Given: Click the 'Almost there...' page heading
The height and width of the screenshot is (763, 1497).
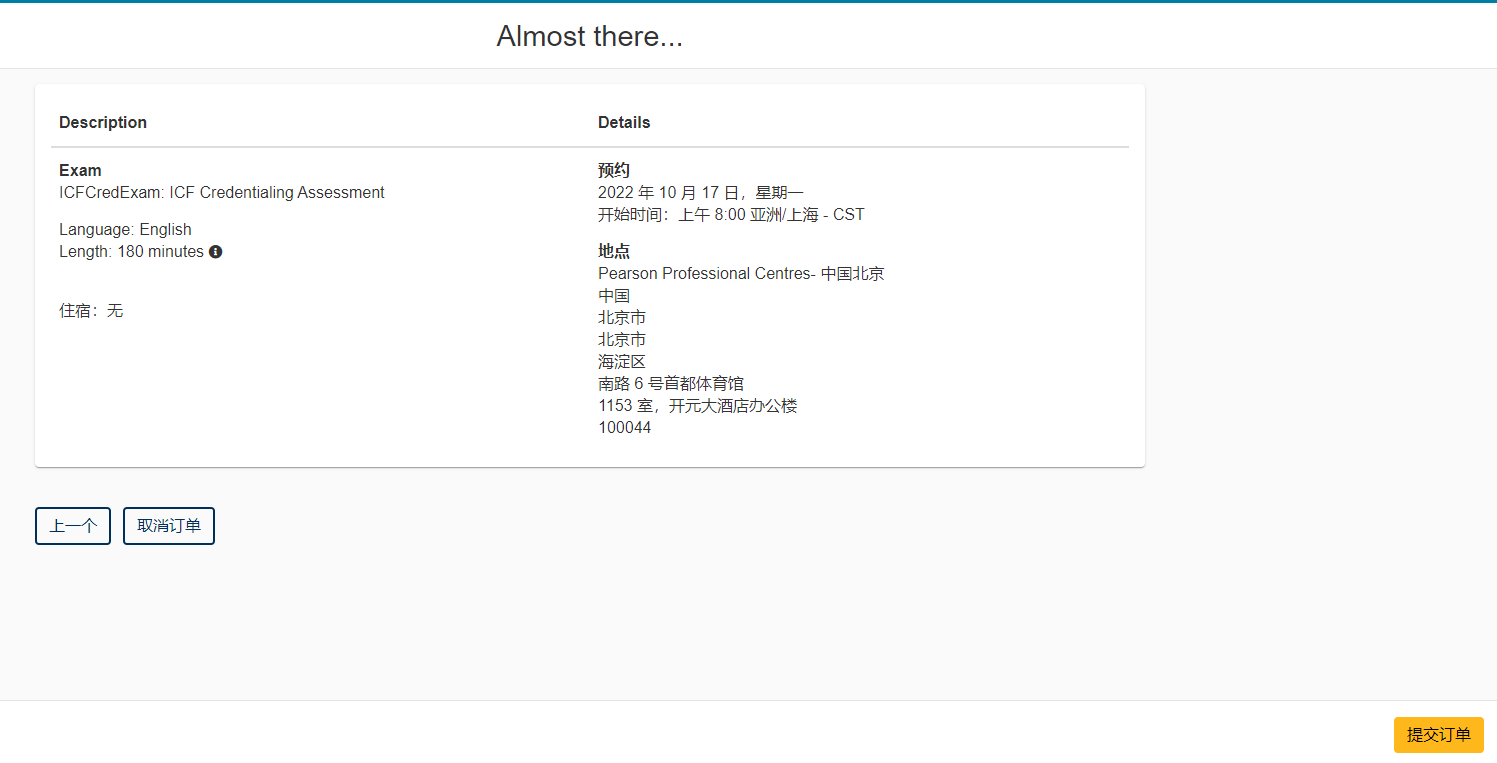Looking at the screenshot, I should pyautogui.click(x=589, y=37).
